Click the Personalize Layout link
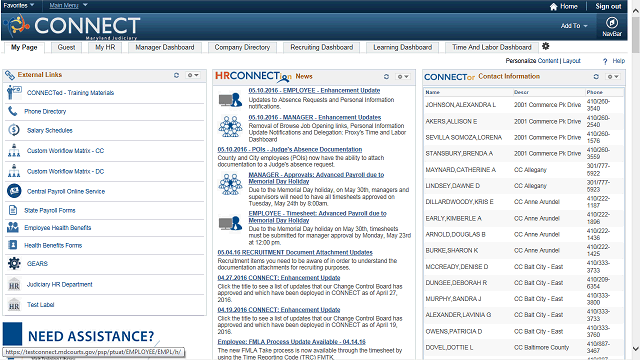Viewport: 640px width, 360px height. pos(571,61)
